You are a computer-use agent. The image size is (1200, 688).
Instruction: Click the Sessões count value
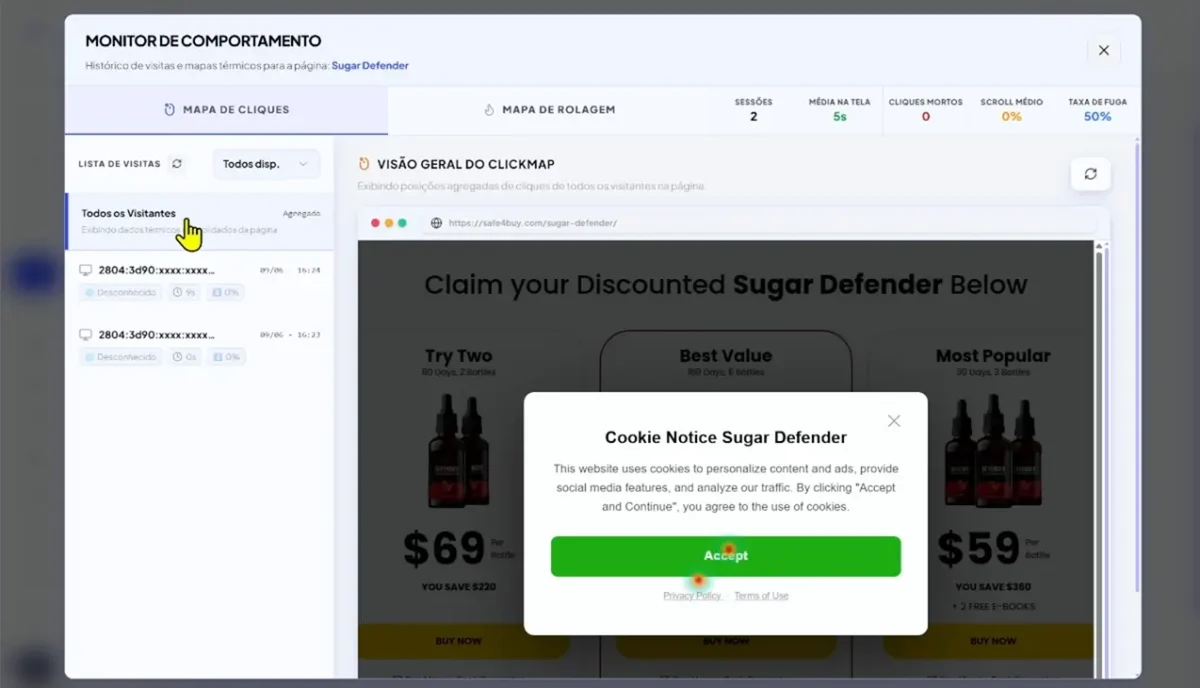[753, 117]
